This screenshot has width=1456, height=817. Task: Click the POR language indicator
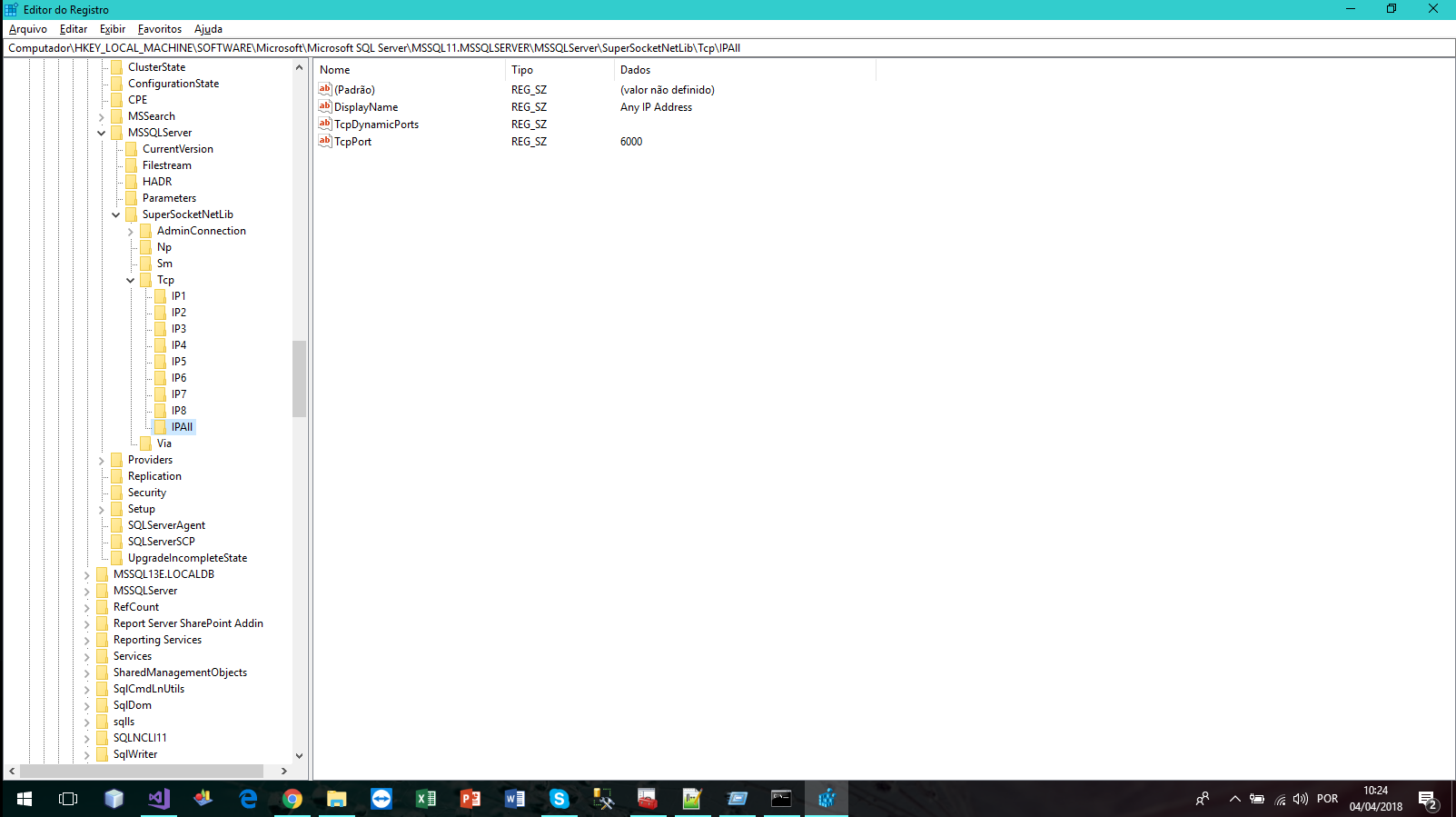(x=1327, y=799)
